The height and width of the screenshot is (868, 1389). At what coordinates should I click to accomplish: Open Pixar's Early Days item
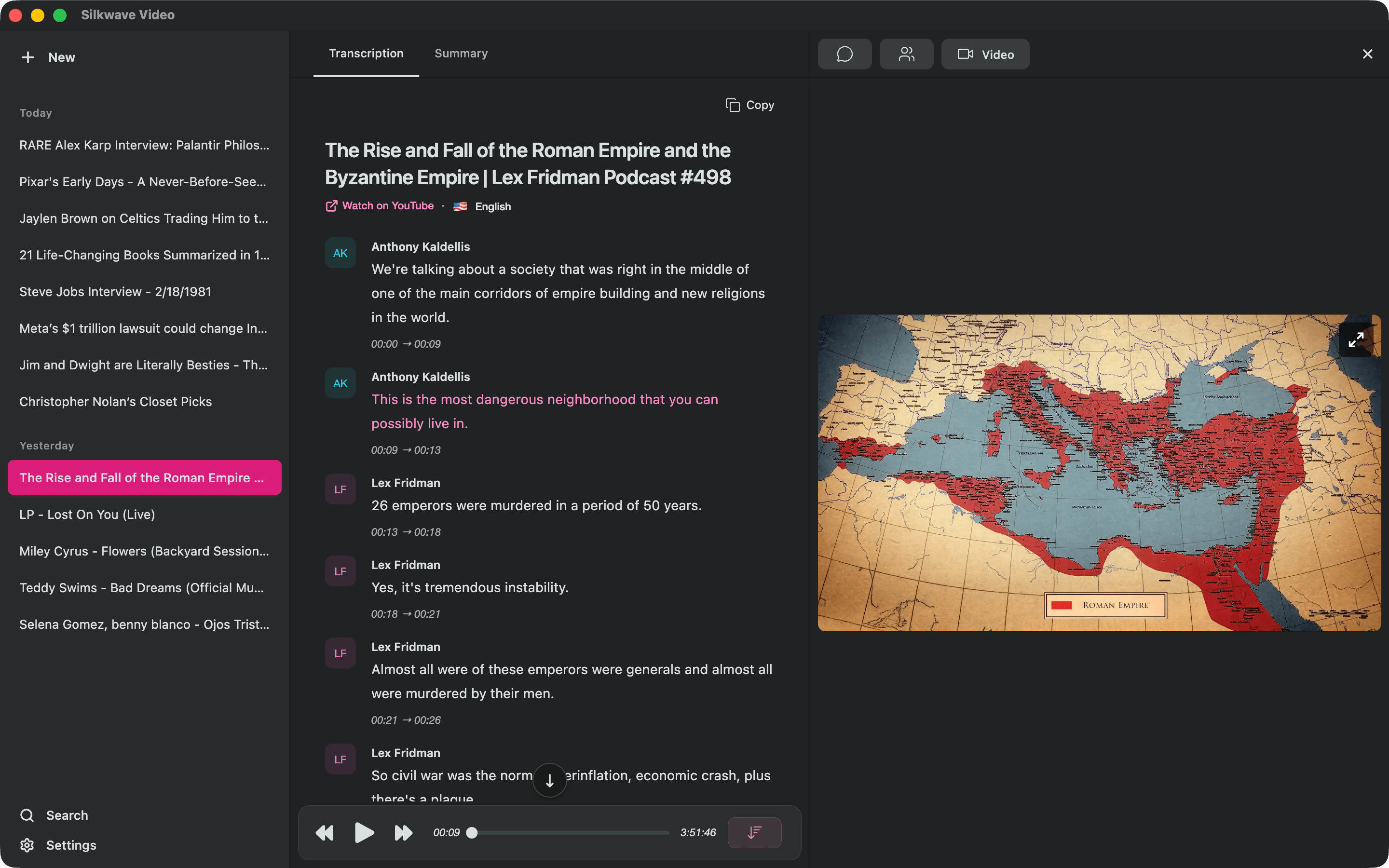[144, 181]
